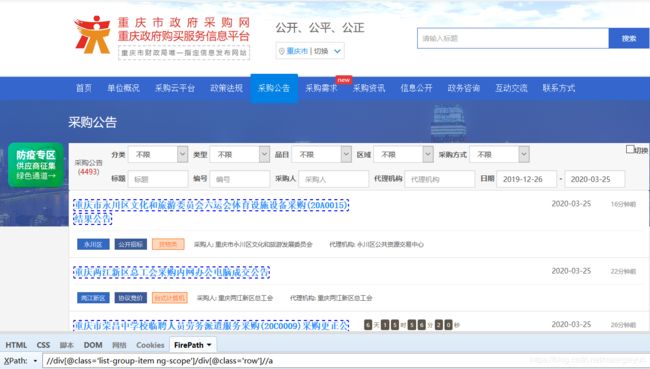Image resolution: width=650 pixels, height=369 pixels.
Task: Open the 采购需求 nav item
Action: point(321,88)
